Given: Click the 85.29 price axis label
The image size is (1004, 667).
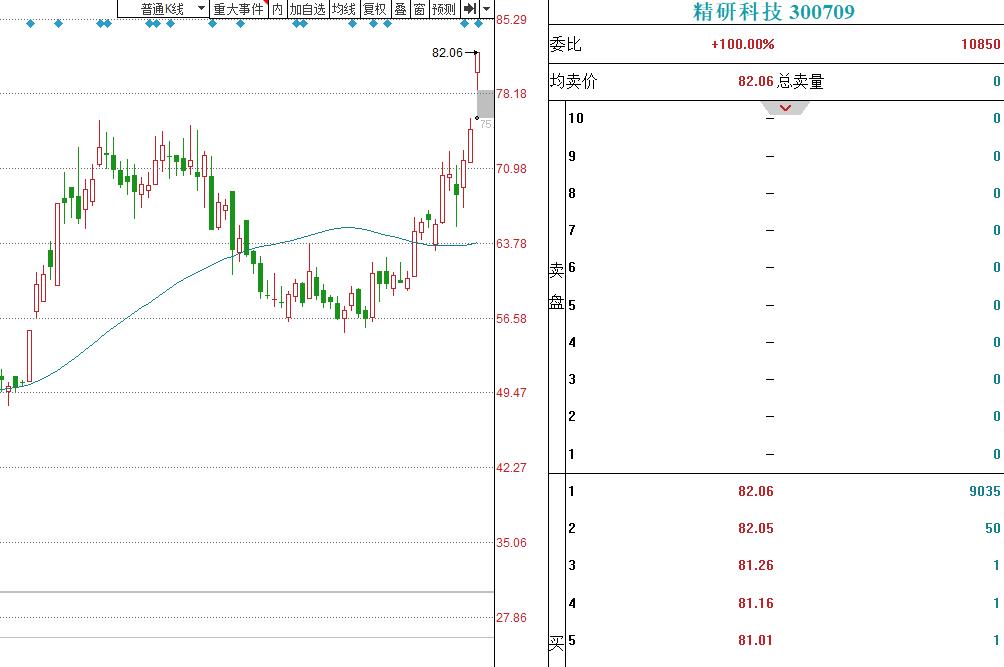Looking at the screenshot, I should pos(512,20).
